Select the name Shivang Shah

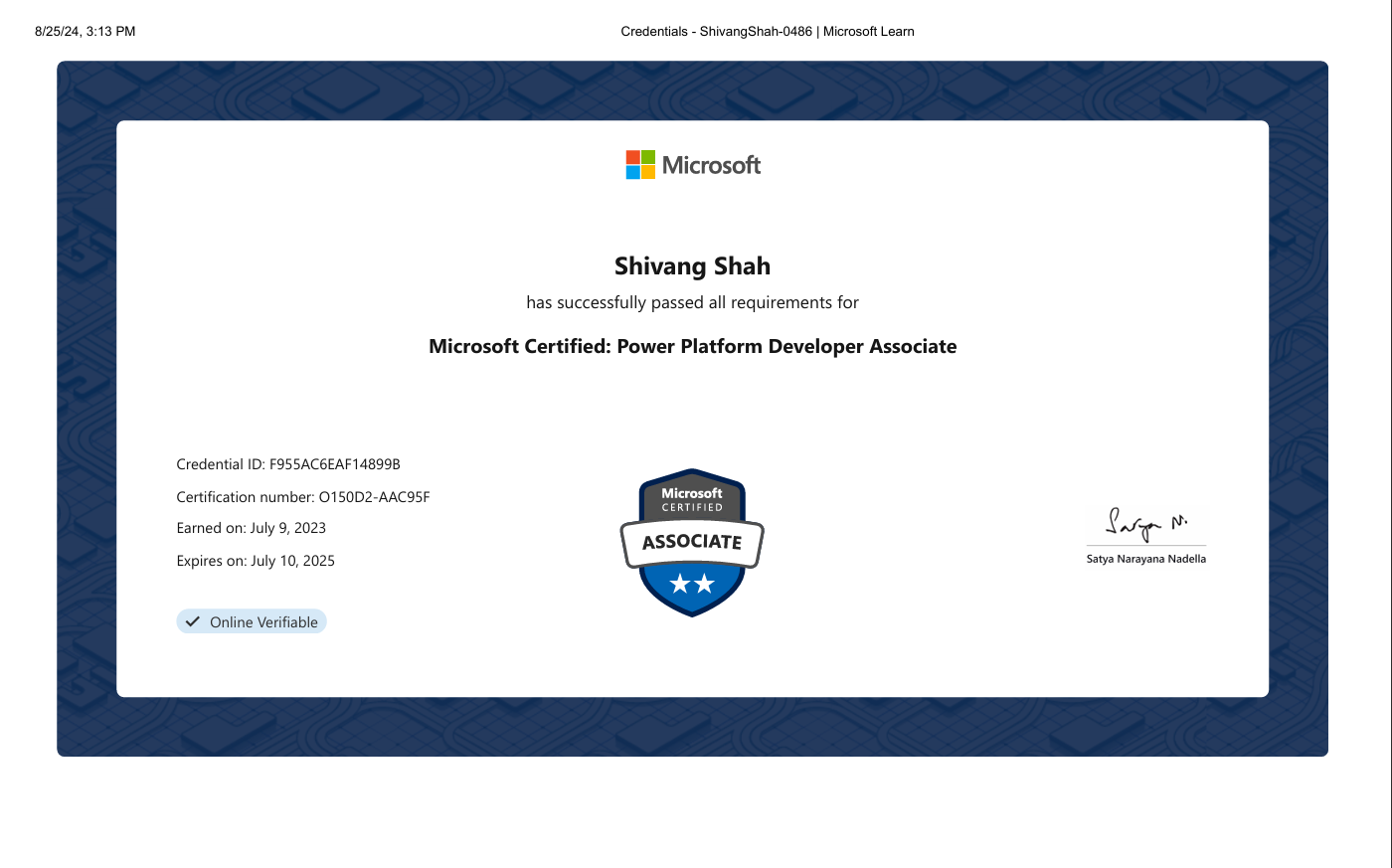pyautogui.click(x=692, y=266)
